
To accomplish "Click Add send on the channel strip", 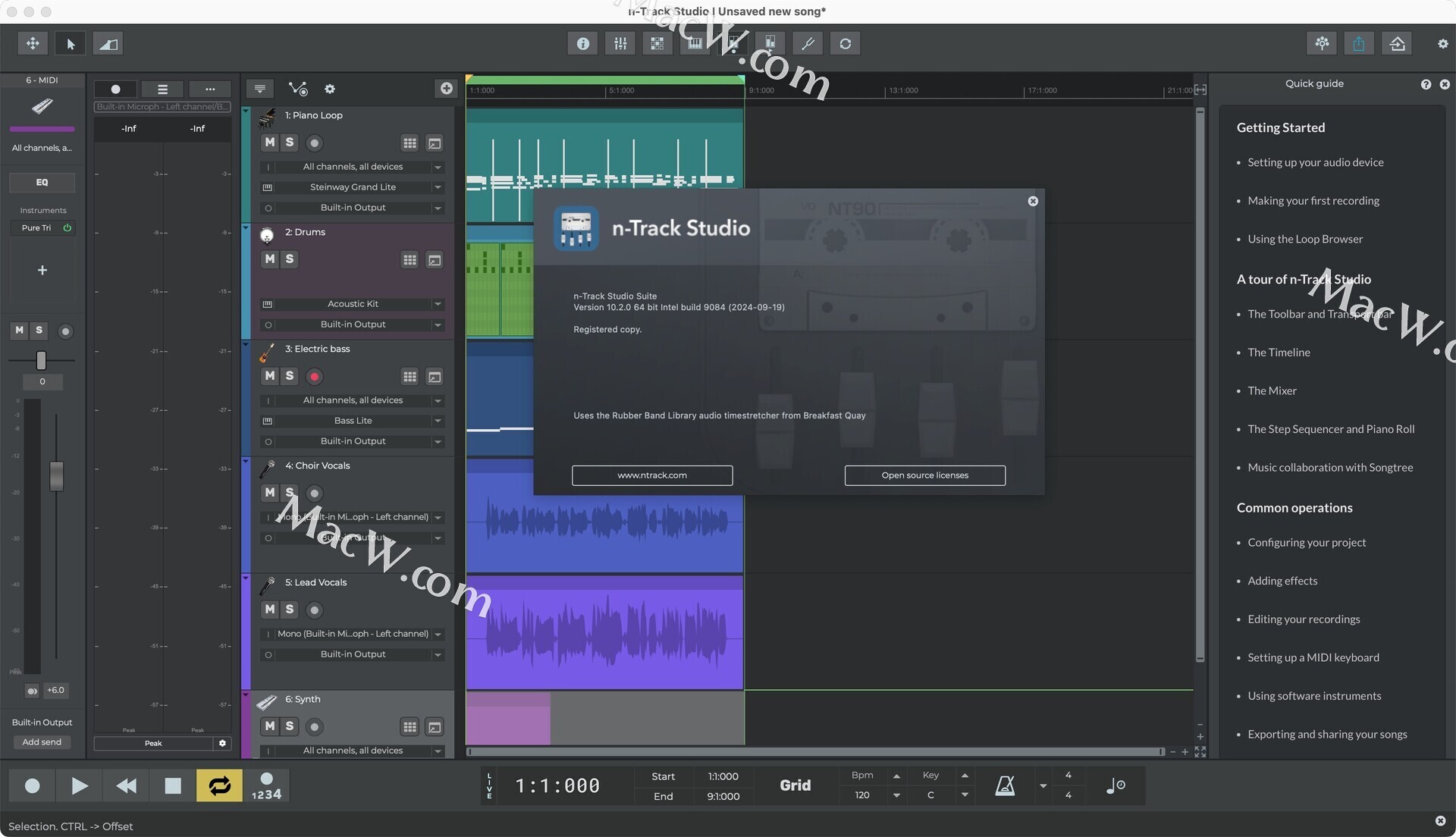I will point(42,742).
